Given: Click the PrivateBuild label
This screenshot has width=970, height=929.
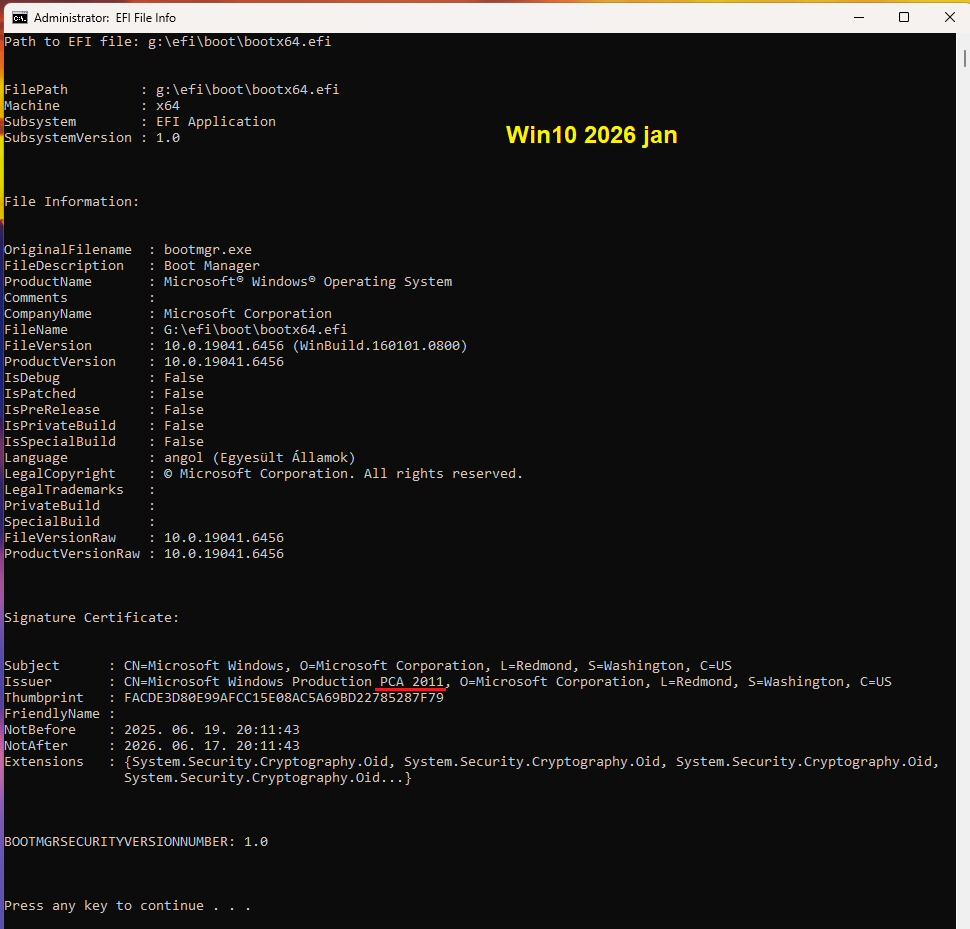Looking at the screenshot, I should tap(52, 506).
